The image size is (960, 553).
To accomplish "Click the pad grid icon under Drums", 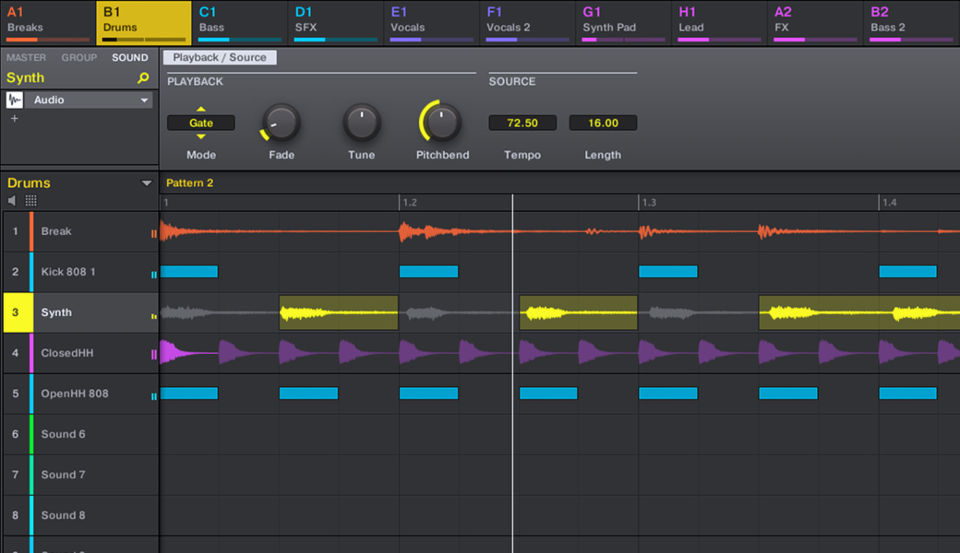I will click(31, 200).
